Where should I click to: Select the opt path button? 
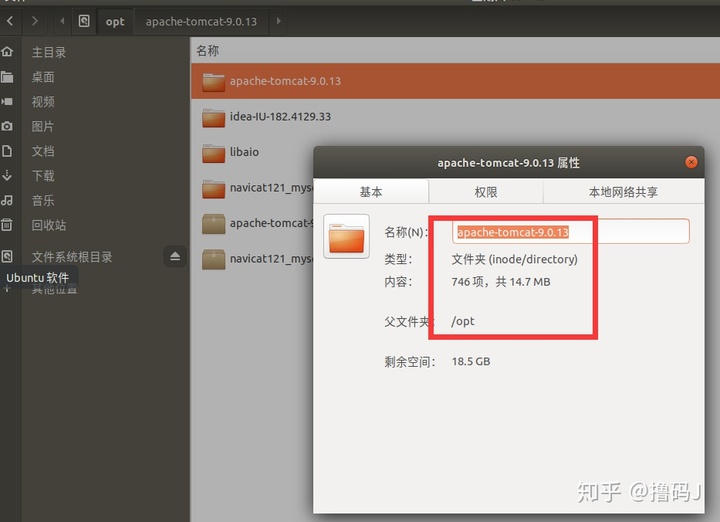click(115, 22)
